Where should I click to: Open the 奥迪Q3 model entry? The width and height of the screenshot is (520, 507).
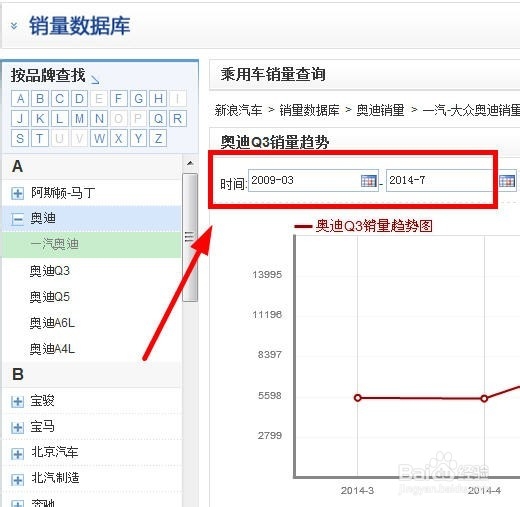tap(50, 271)
